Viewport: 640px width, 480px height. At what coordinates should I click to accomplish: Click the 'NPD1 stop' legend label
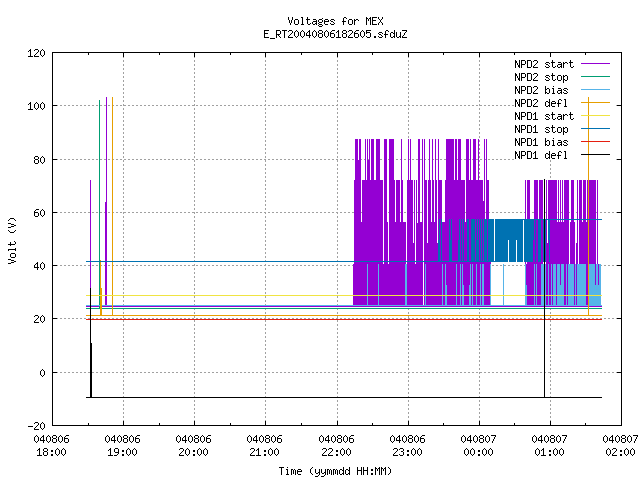pyautogui.click(x=541, y=129)
